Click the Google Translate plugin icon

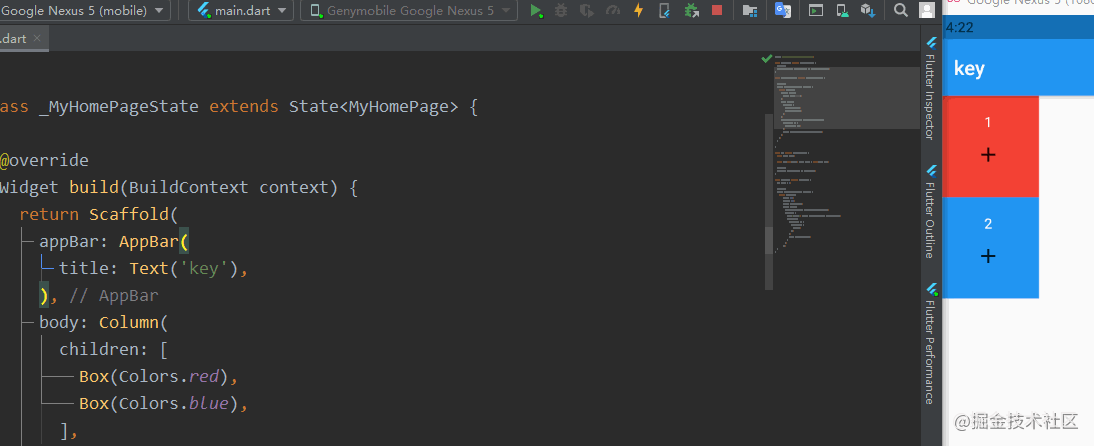(783, 10)
